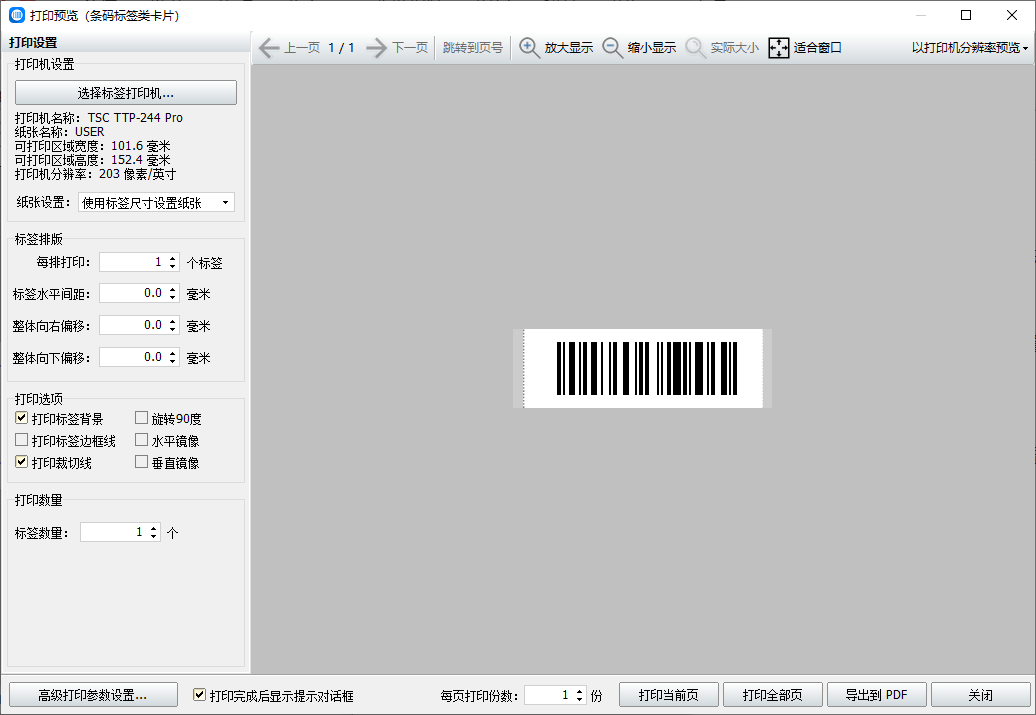This screenshot has width=1036, height=715.
Task: Click the 放大显示 zoom-in magnifier icon
Action: 529,48
